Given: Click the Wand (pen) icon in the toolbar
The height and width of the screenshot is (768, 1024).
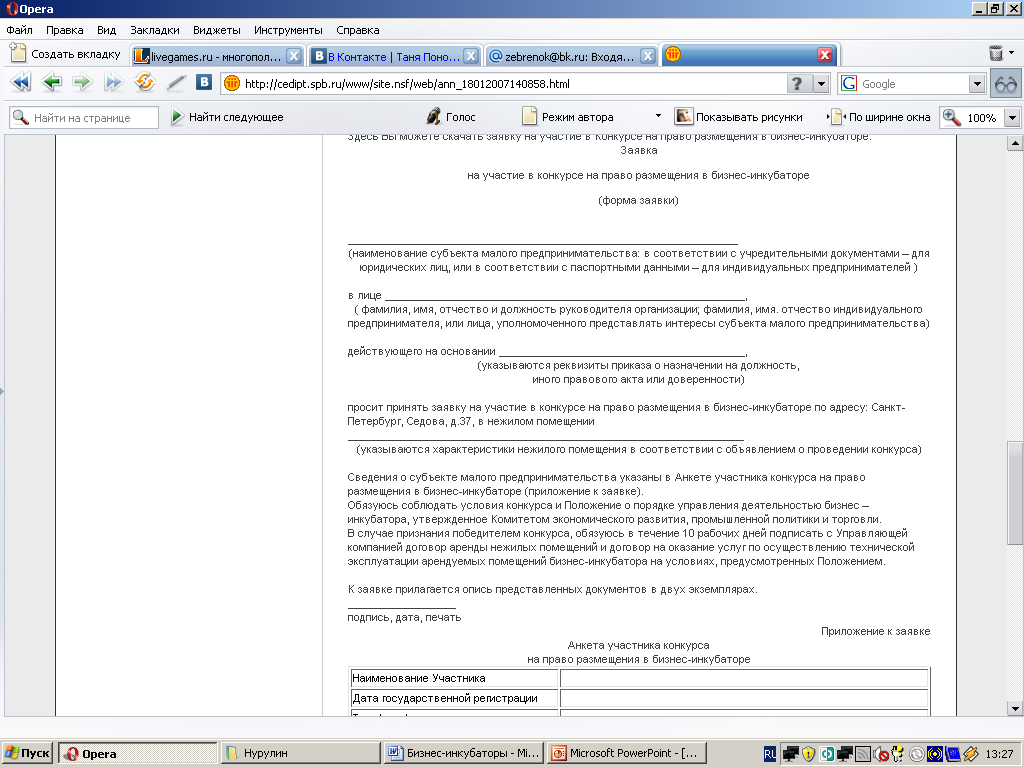Looking at the screenshot, I should click(176, 82).
